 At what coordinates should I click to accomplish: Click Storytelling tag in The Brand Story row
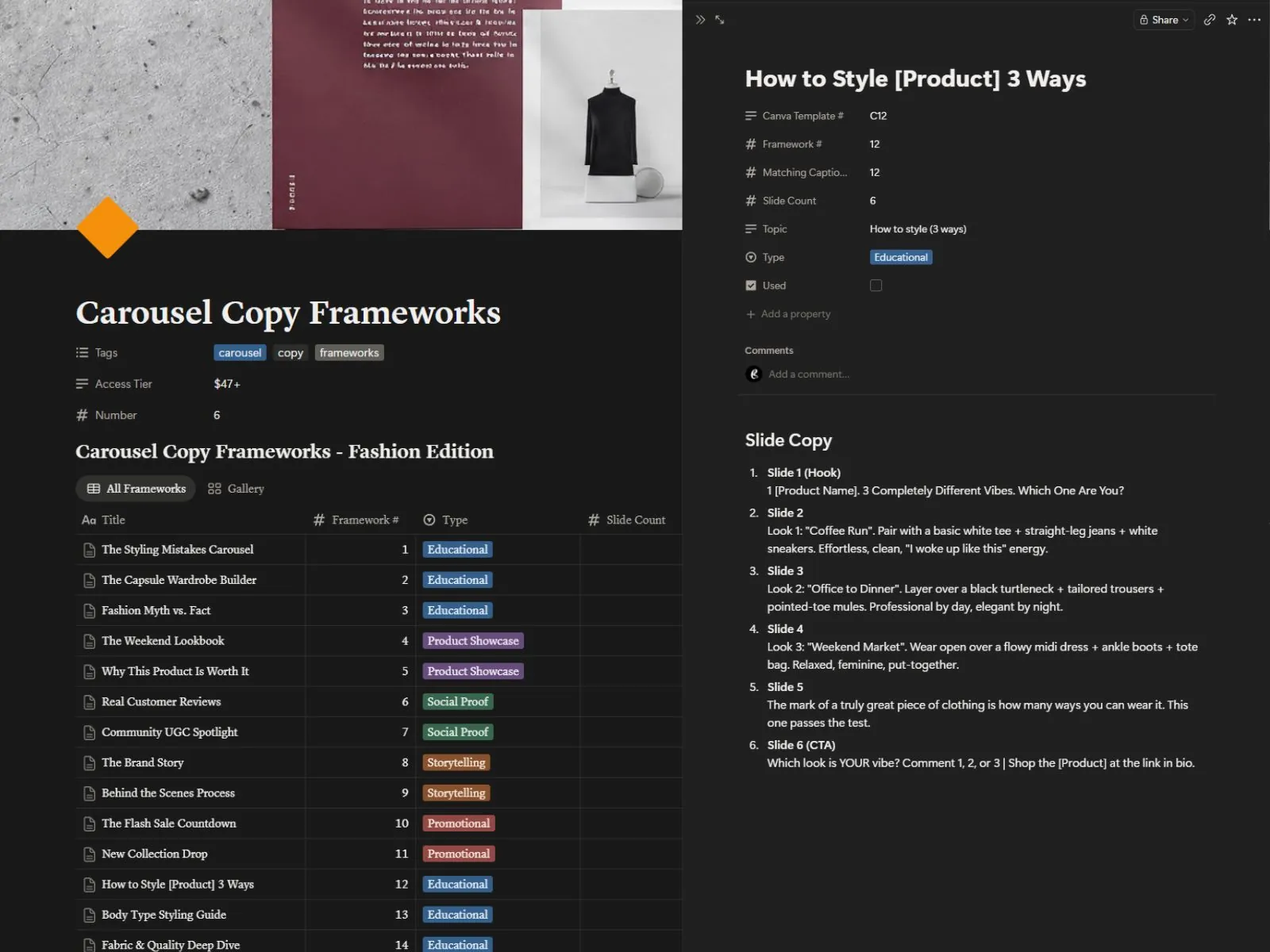tap(456, 763)
